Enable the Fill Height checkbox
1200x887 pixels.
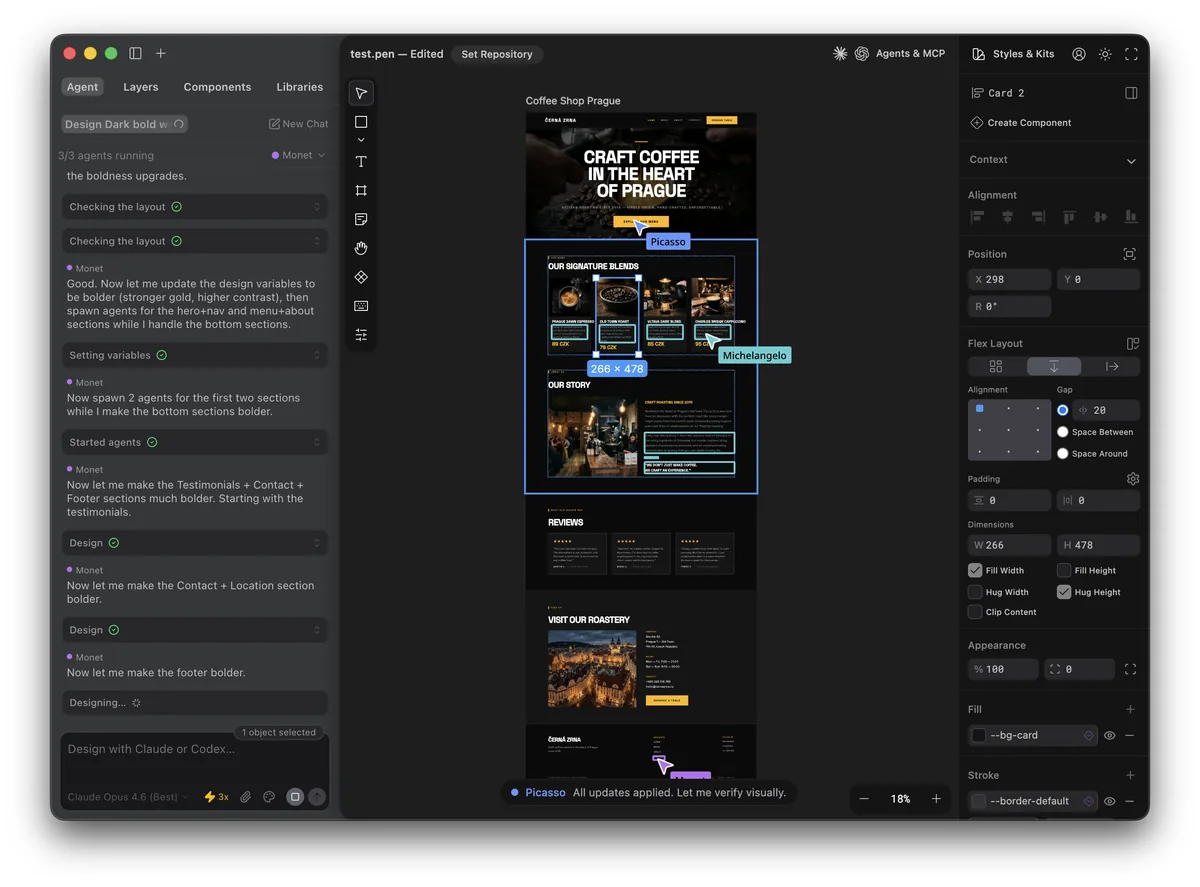[1064, 571]
